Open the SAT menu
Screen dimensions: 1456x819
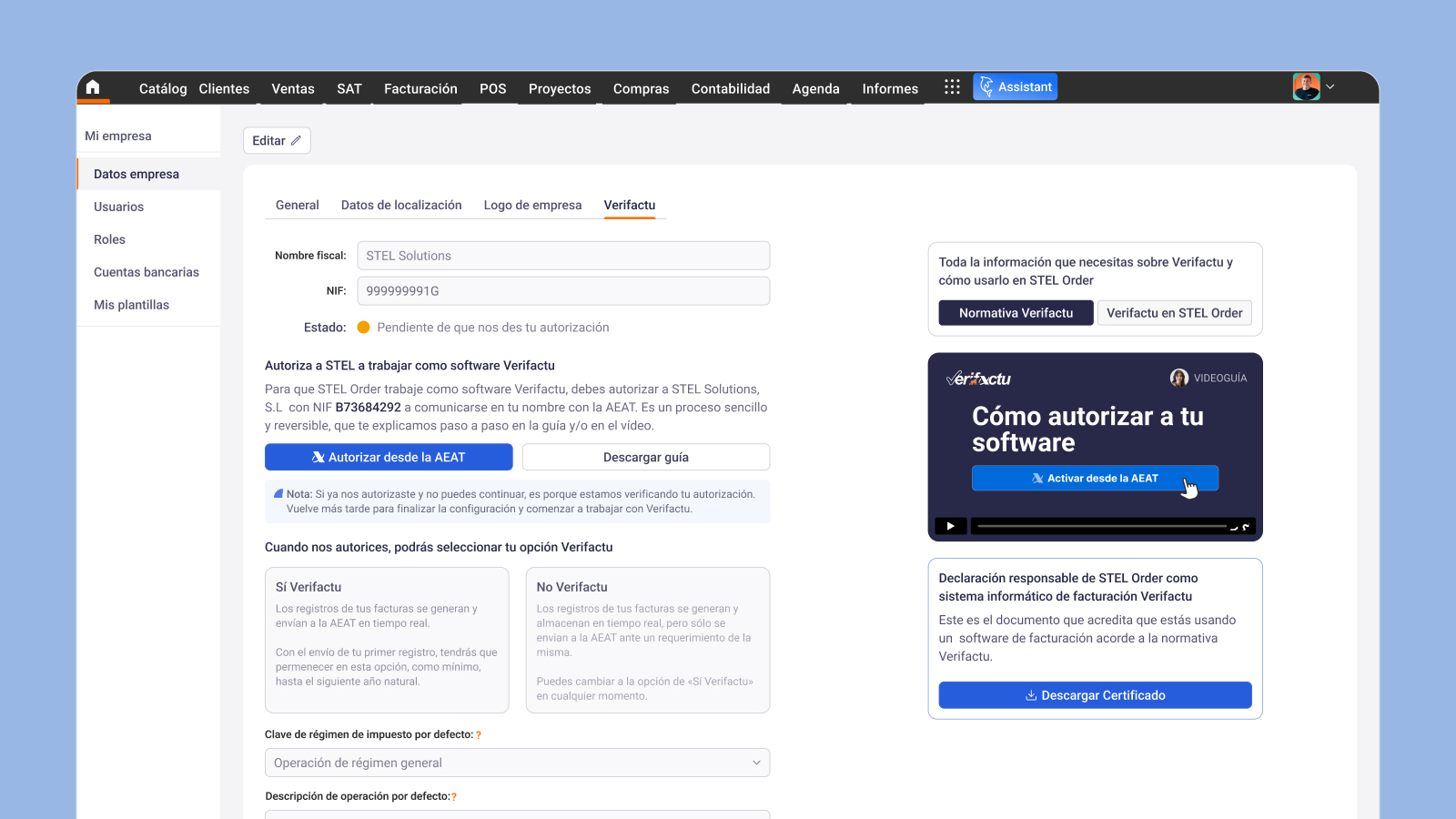tap(349, 88)
